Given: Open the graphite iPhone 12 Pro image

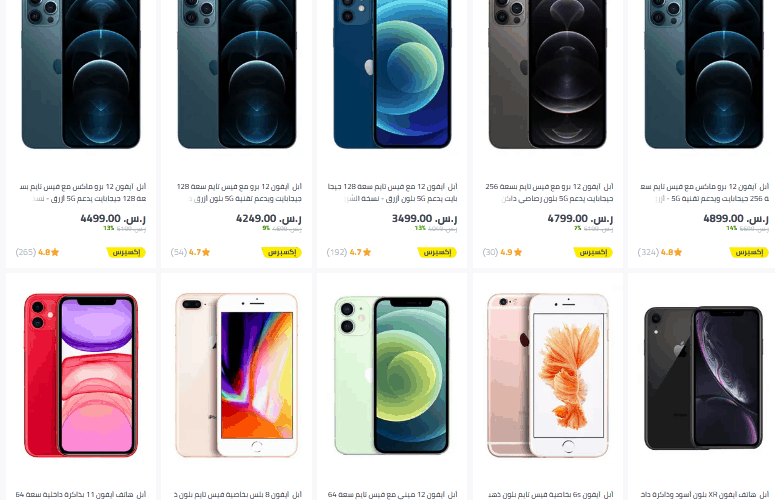Looking at the screenshot, I should point(548,74).
